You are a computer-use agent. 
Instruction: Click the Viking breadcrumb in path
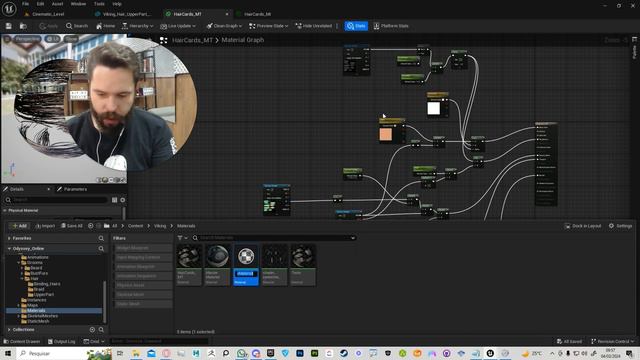[160, 226]
